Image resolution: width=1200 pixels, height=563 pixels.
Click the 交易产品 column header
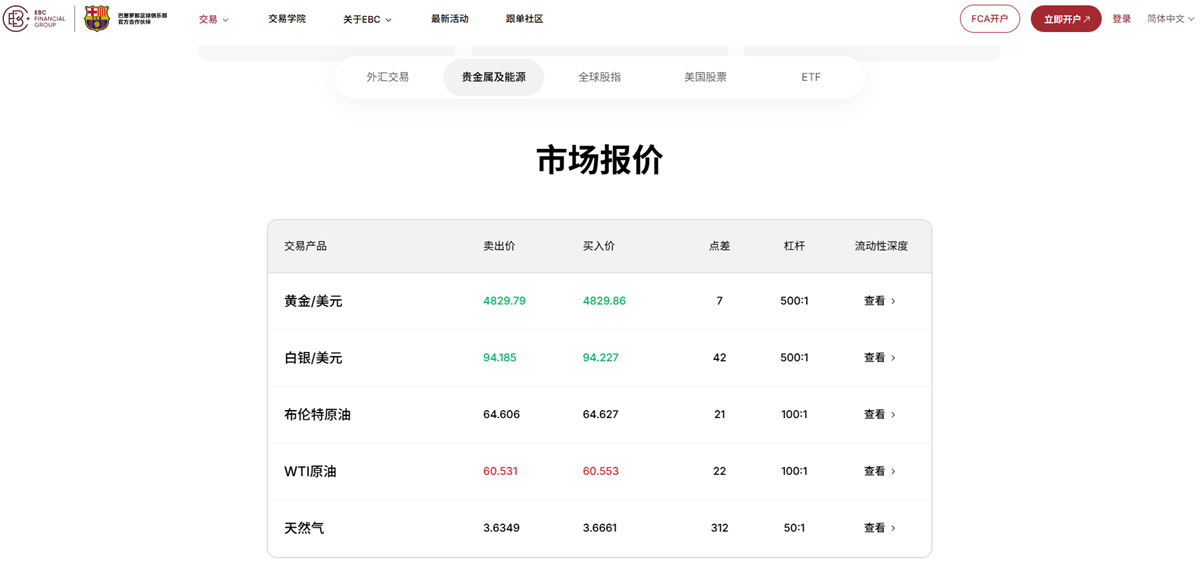305,246
